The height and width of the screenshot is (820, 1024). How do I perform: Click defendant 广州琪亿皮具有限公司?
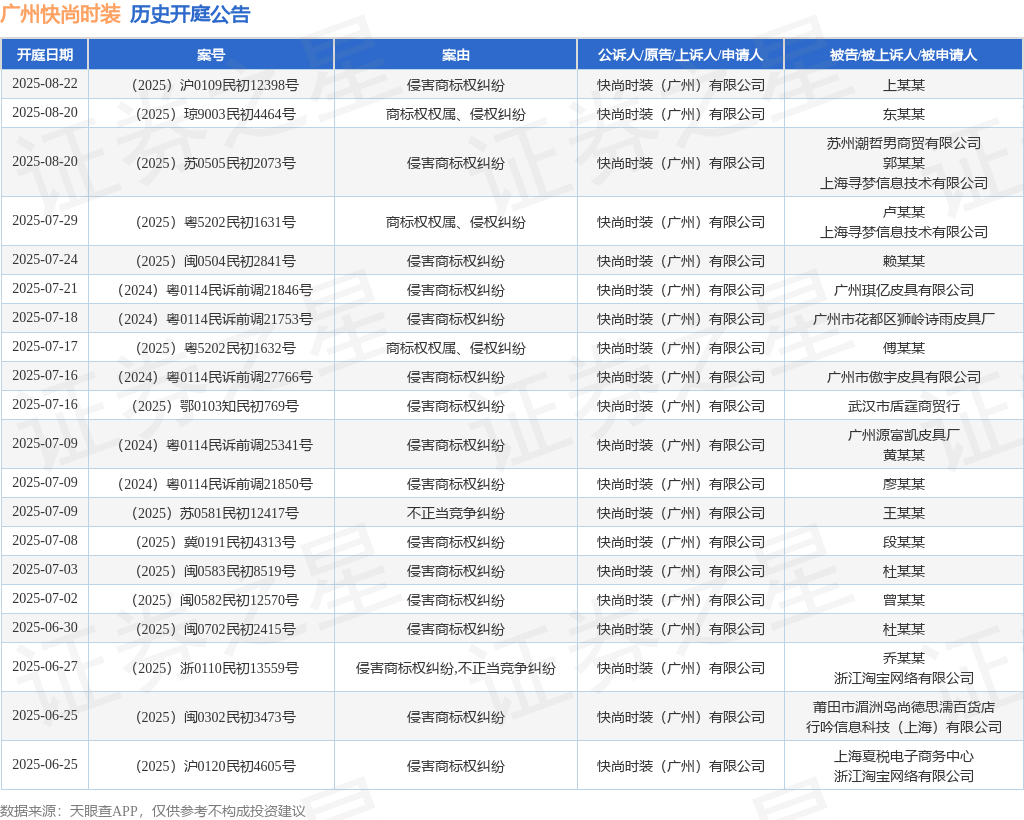point(904,290)
